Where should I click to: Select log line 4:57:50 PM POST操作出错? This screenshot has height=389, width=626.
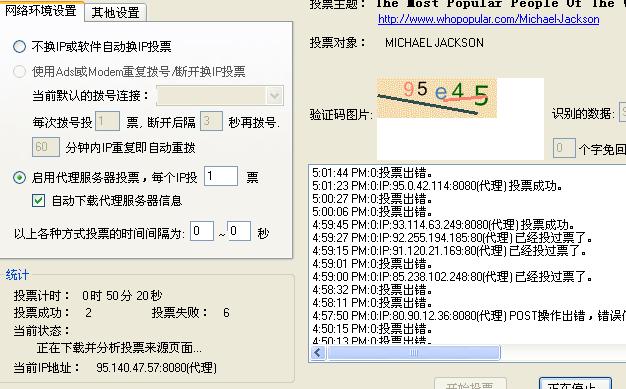tap(469, 316)
